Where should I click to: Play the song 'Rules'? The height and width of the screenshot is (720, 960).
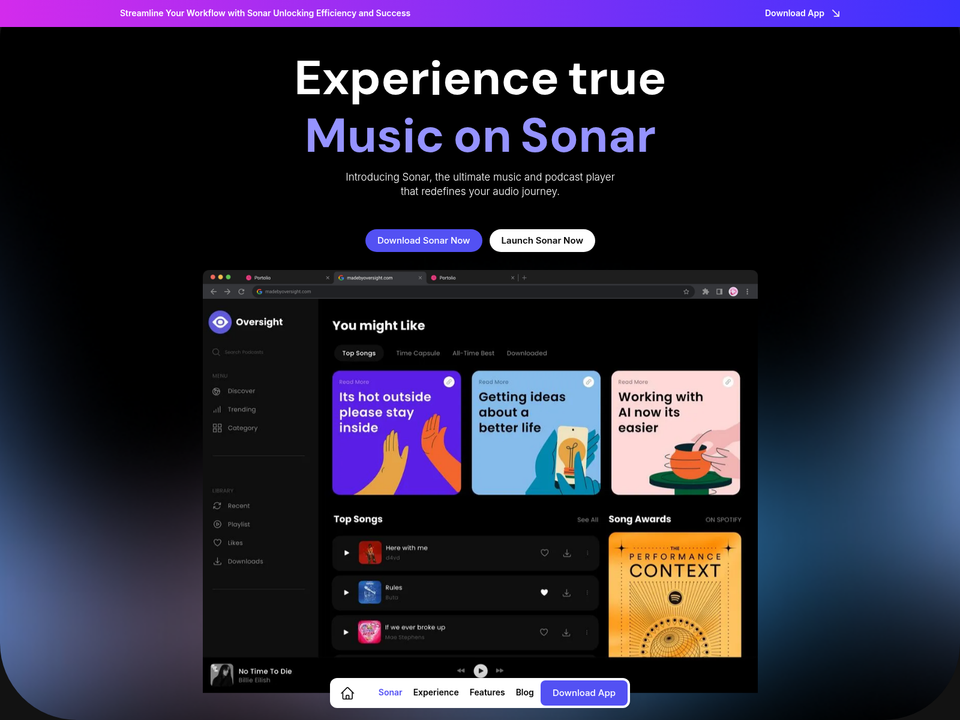[347, 593]
